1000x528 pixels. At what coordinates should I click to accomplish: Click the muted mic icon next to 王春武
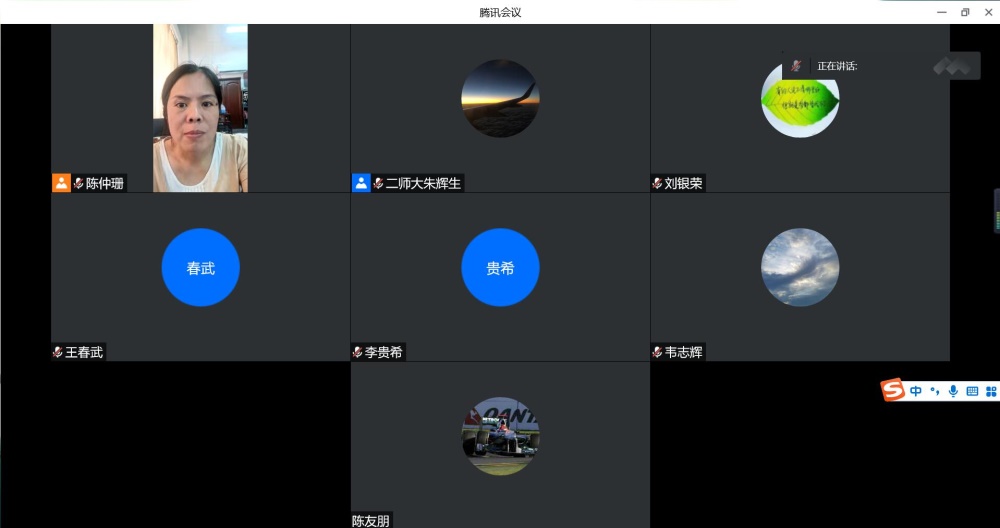point(58,353)
